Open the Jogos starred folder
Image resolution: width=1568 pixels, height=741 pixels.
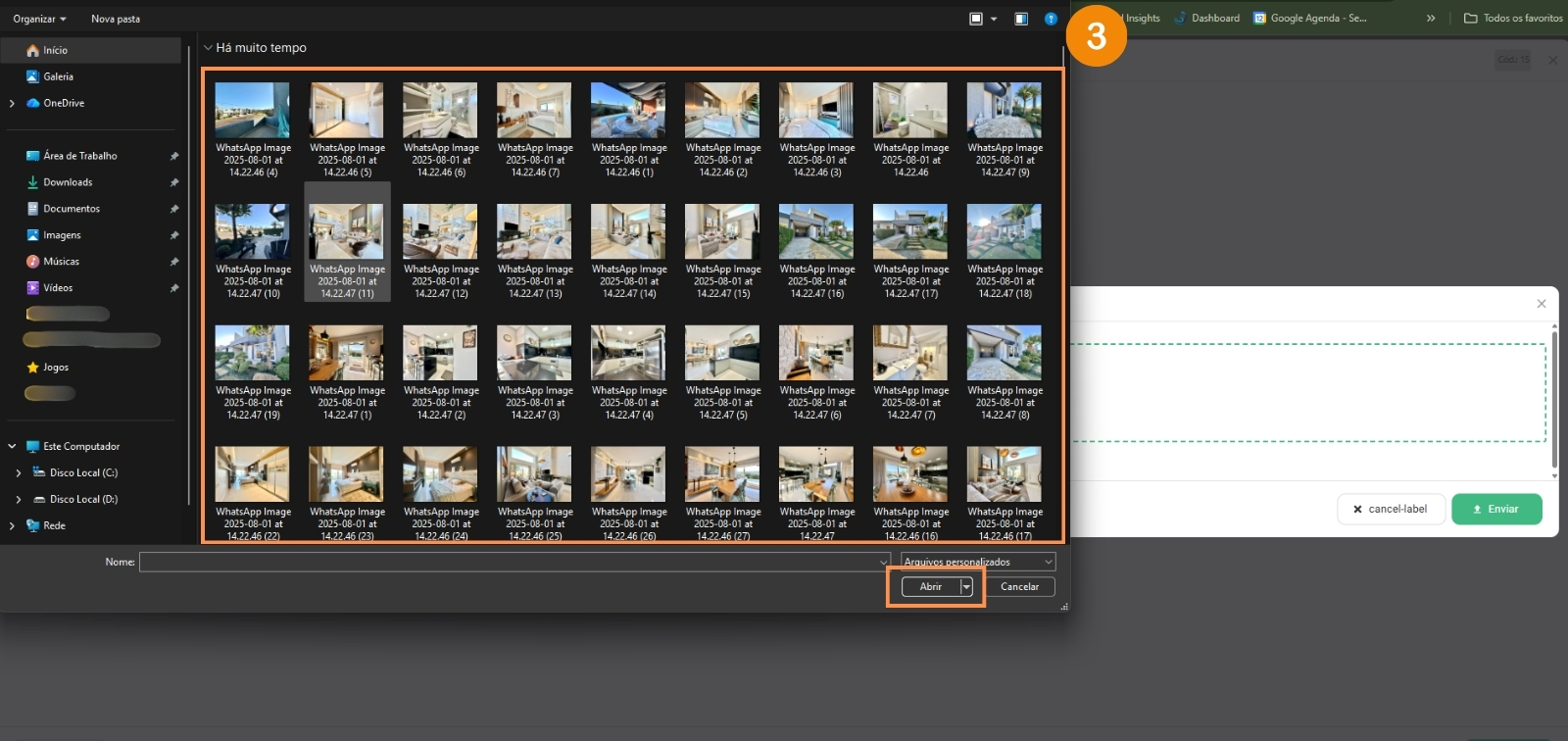tap(56, 368)
